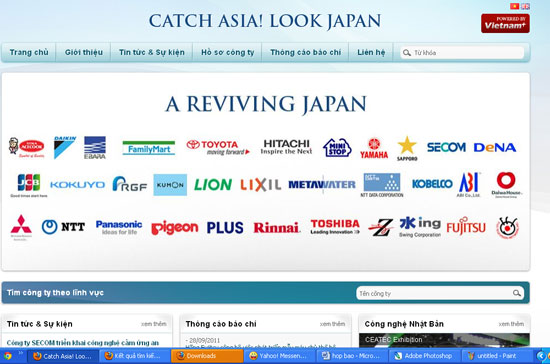Image resolution: width=550 pixels, height=364 pixels.
Task: Go to the Trang chủ menu item
Action: pos(29,52)
